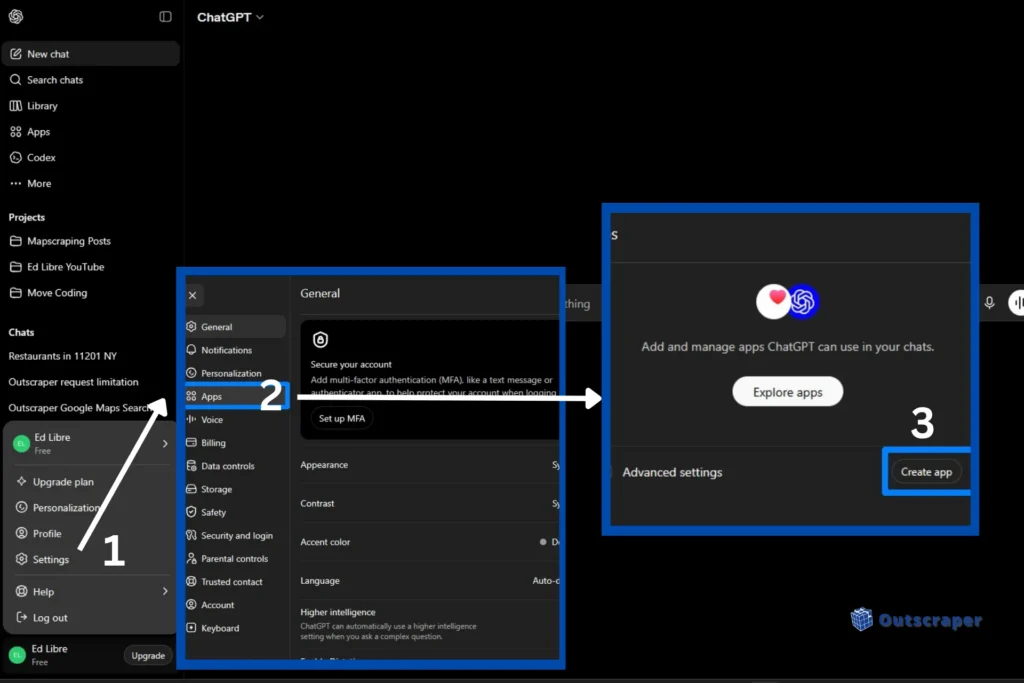Open the ChatGPT model selector dropdown
Image resolution: width=1024 pixels, height=683 pixels.
click(x=230, y=17)
